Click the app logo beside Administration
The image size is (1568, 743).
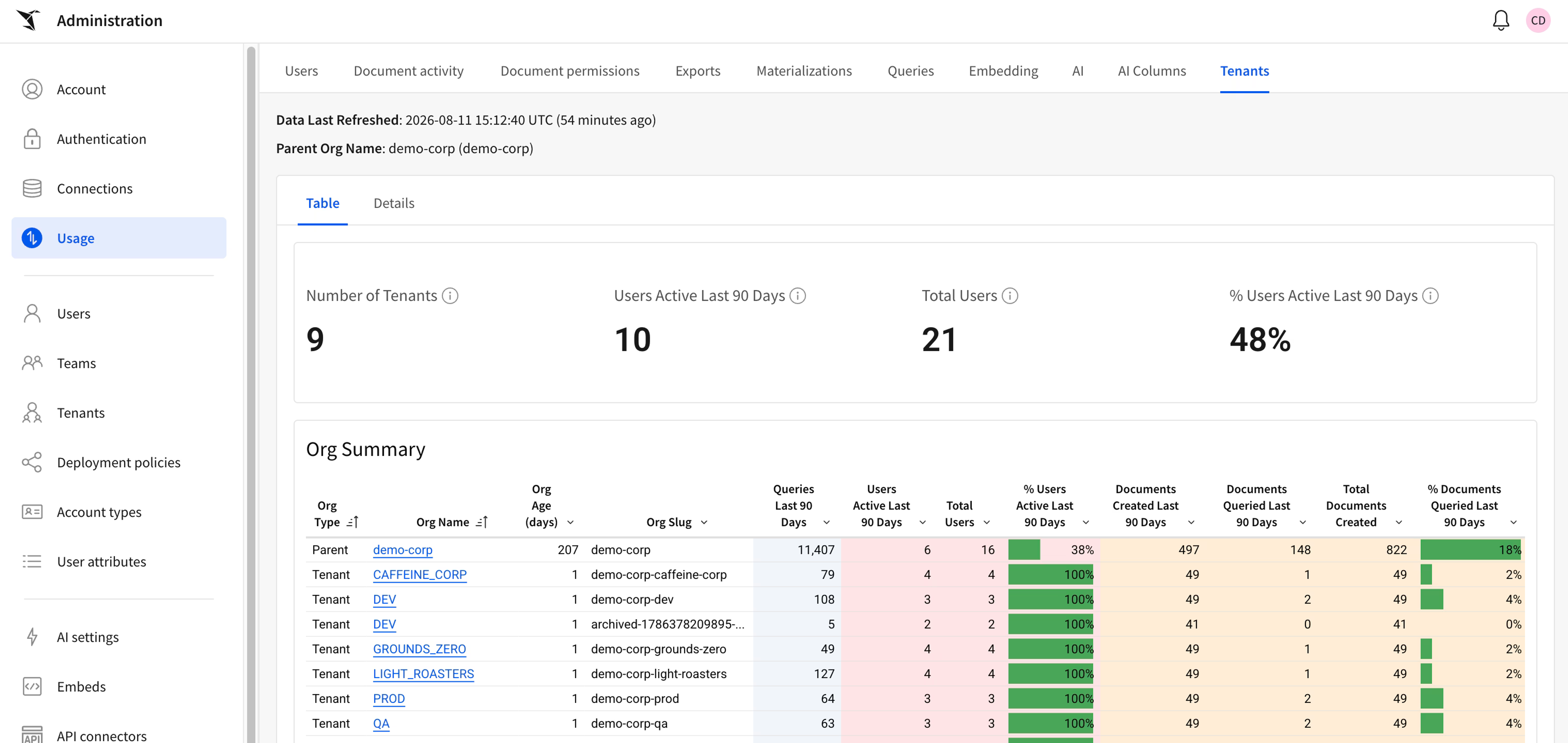coord(28,20)
